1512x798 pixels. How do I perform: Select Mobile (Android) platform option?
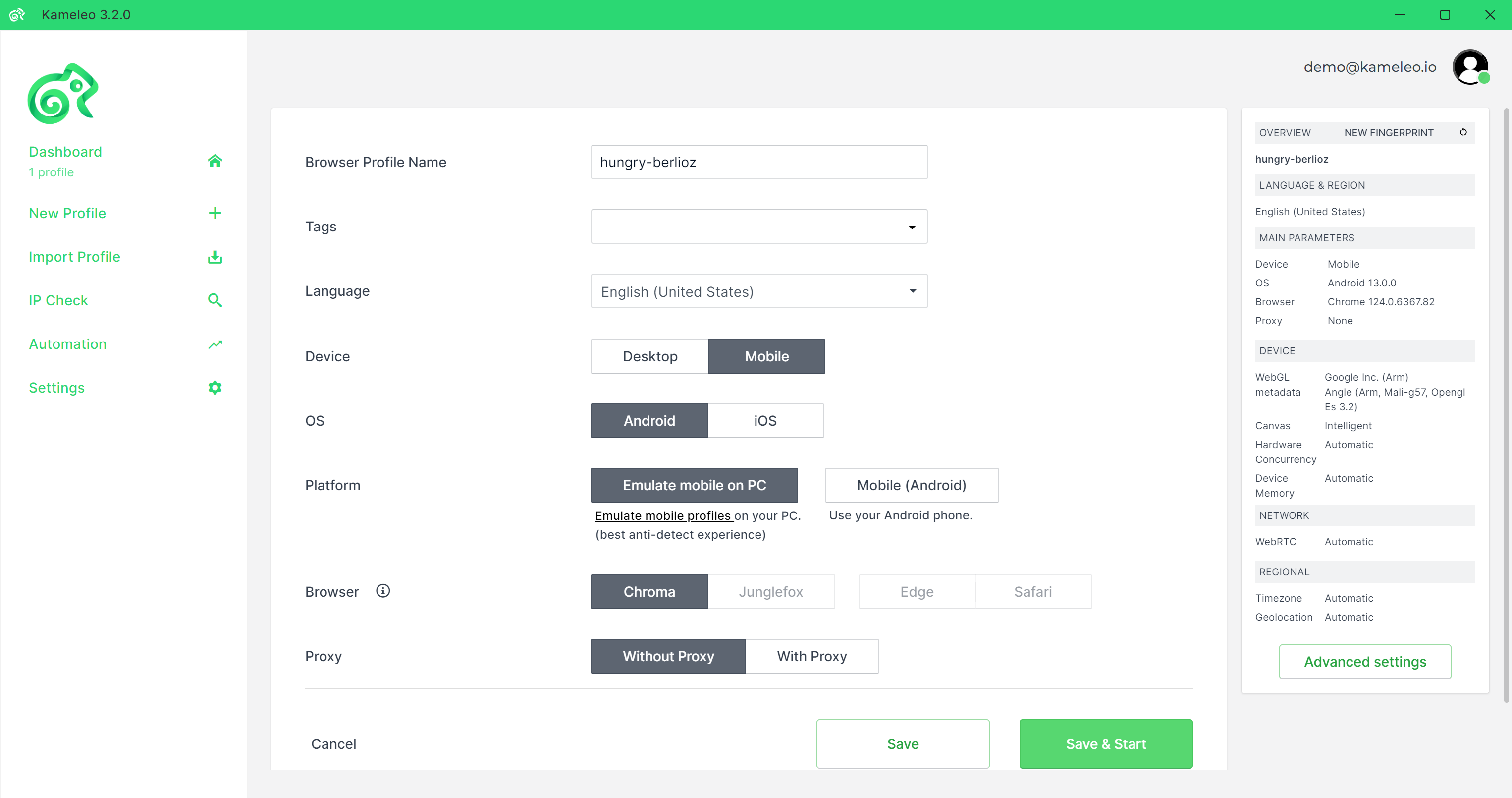(912, 486)
